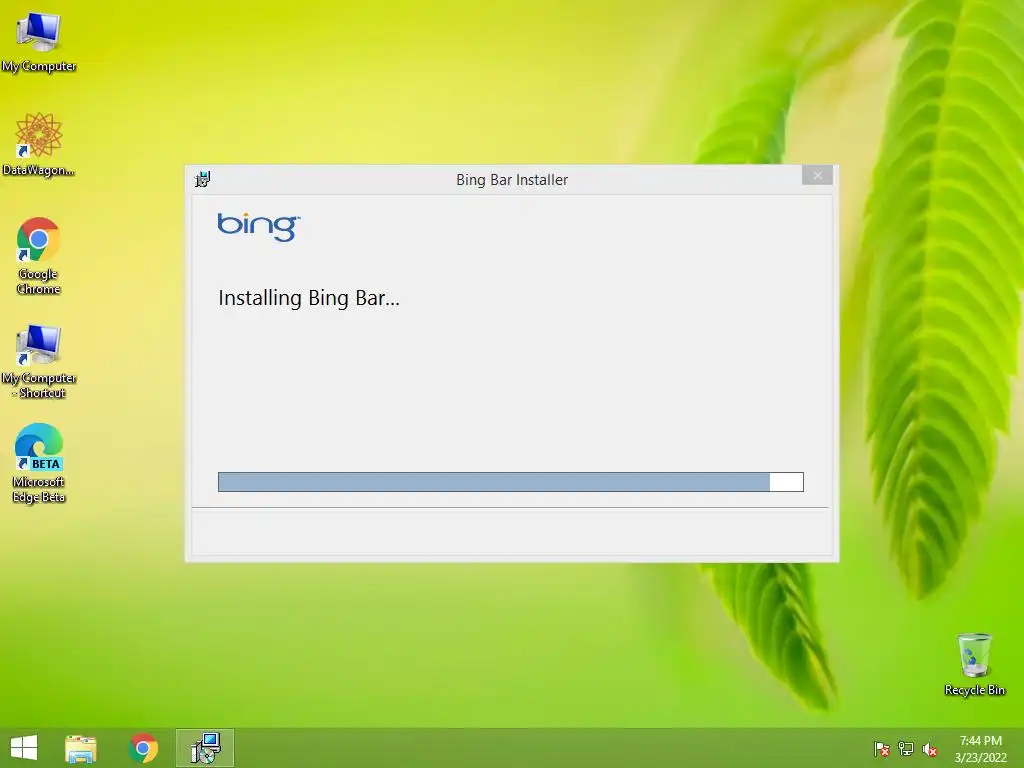Image resolution: width=1024 pixels, height=768 pixels.
Task: Open the My Computer desktop icon
Action: tap(39, 40)
